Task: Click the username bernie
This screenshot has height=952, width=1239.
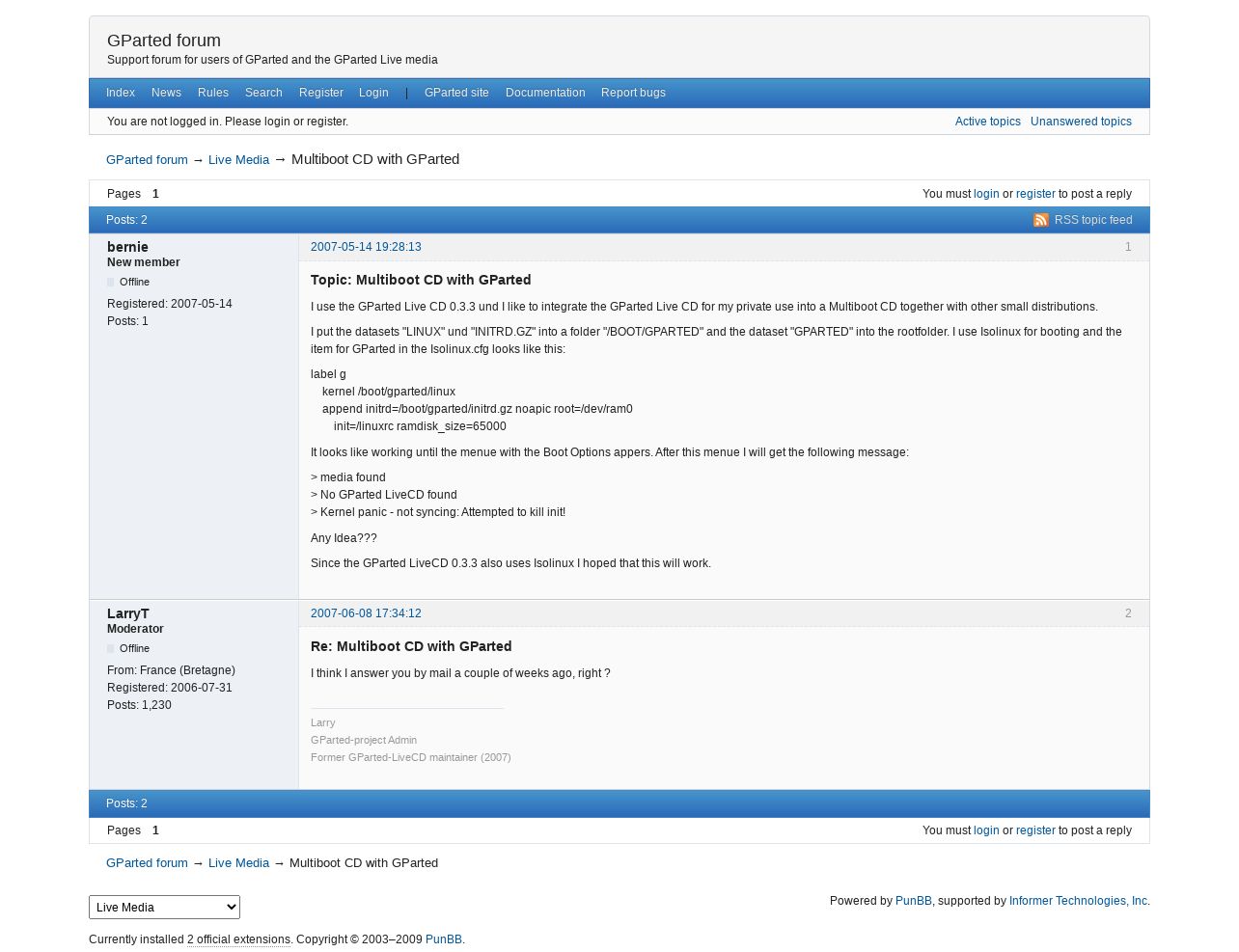Action: (127, 247)
